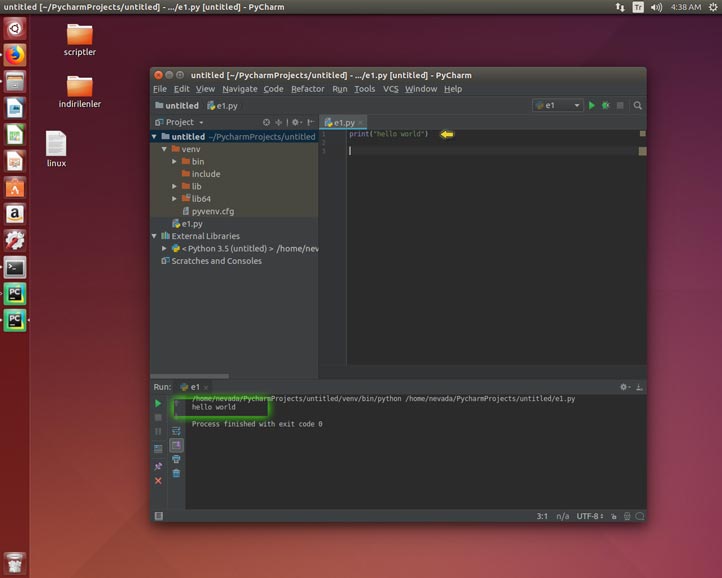Open Firefox from the Ubuntu launcher

[x=15, y=55]
